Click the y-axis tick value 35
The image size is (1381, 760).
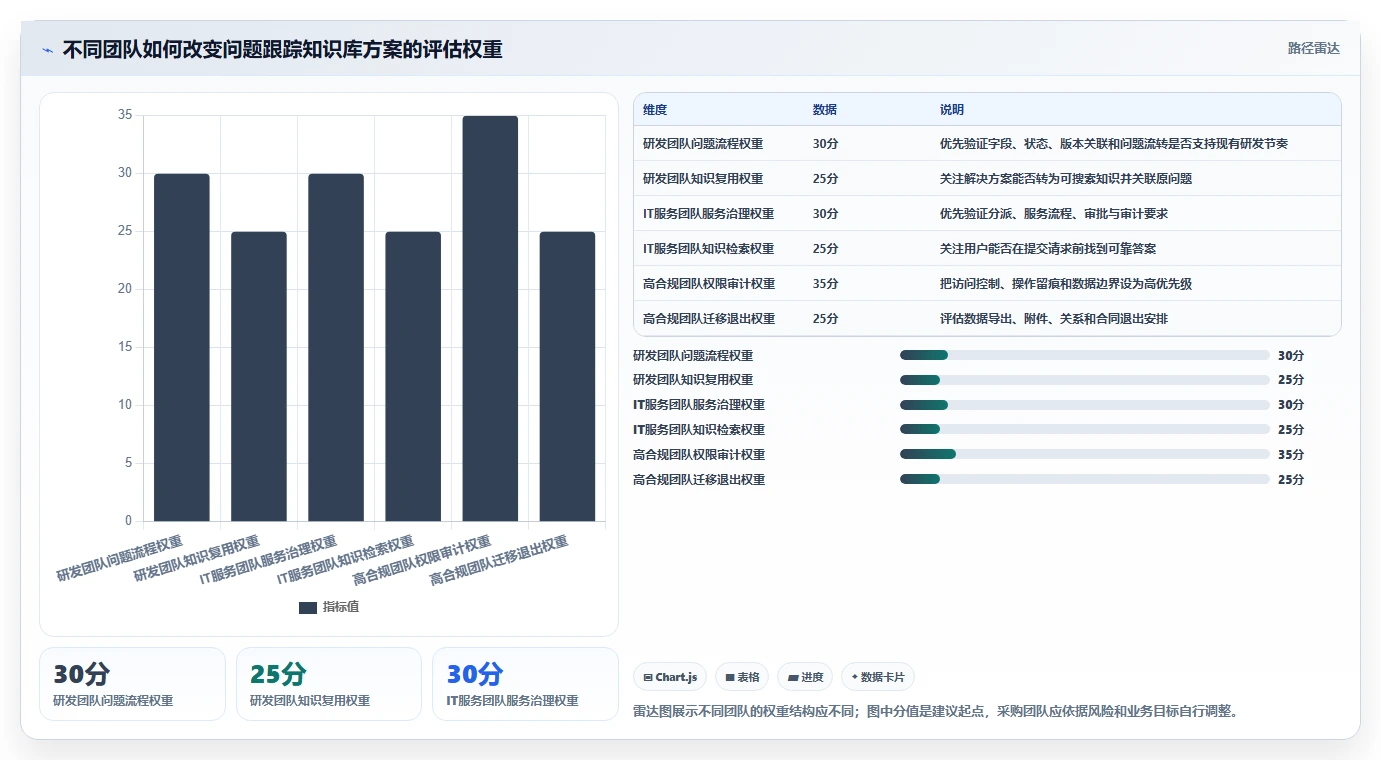pos(125,115)
